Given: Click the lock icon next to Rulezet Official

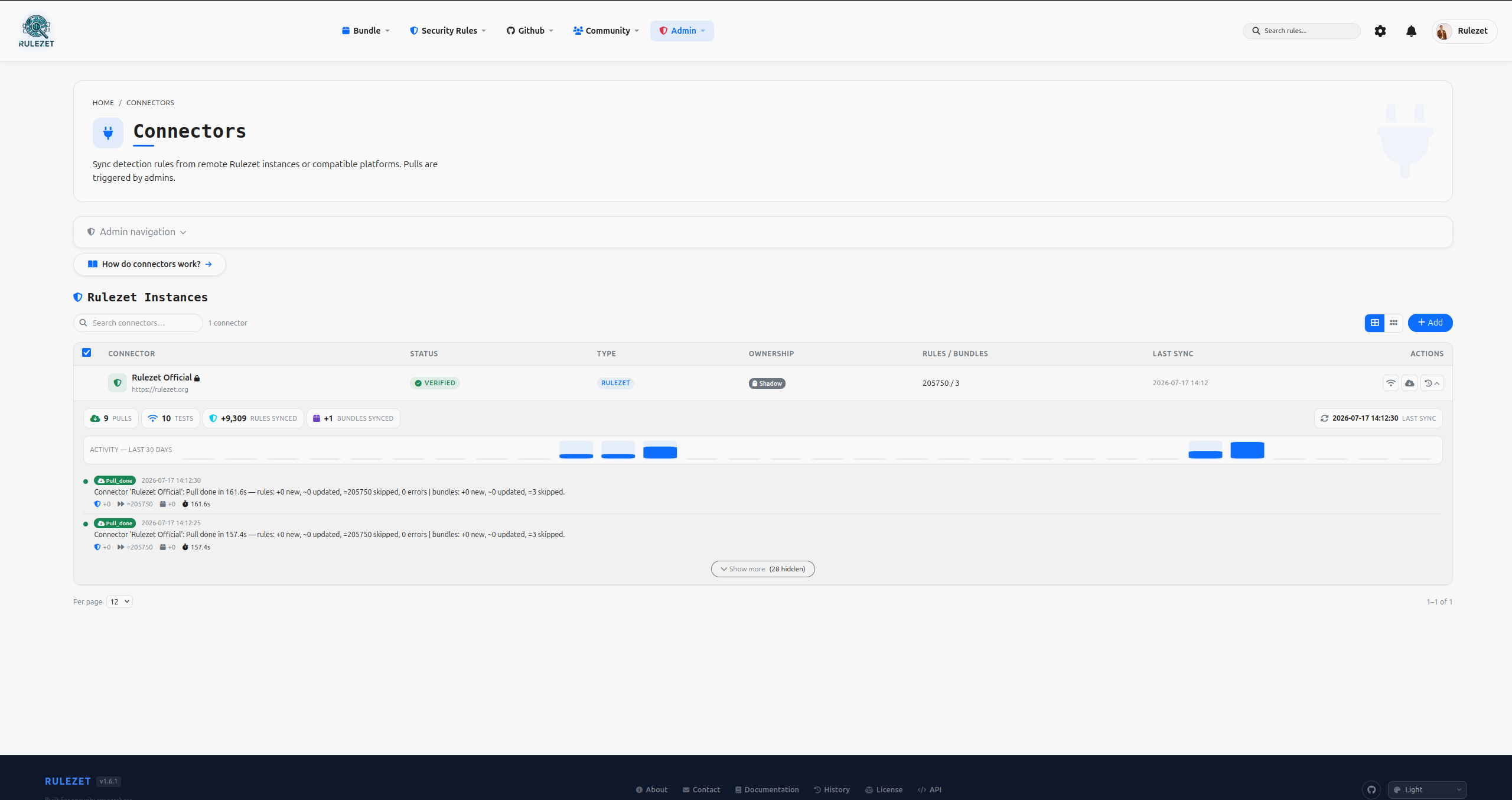Looking at the screenshot, I should point(197,378).
